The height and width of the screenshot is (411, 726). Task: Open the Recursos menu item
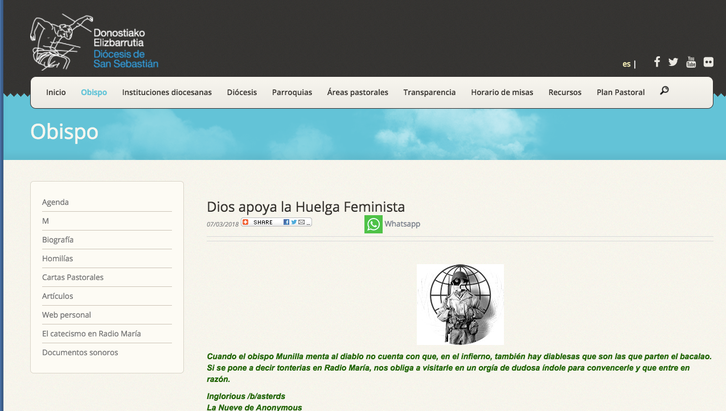pyautogui.click(x=565, y=92)
